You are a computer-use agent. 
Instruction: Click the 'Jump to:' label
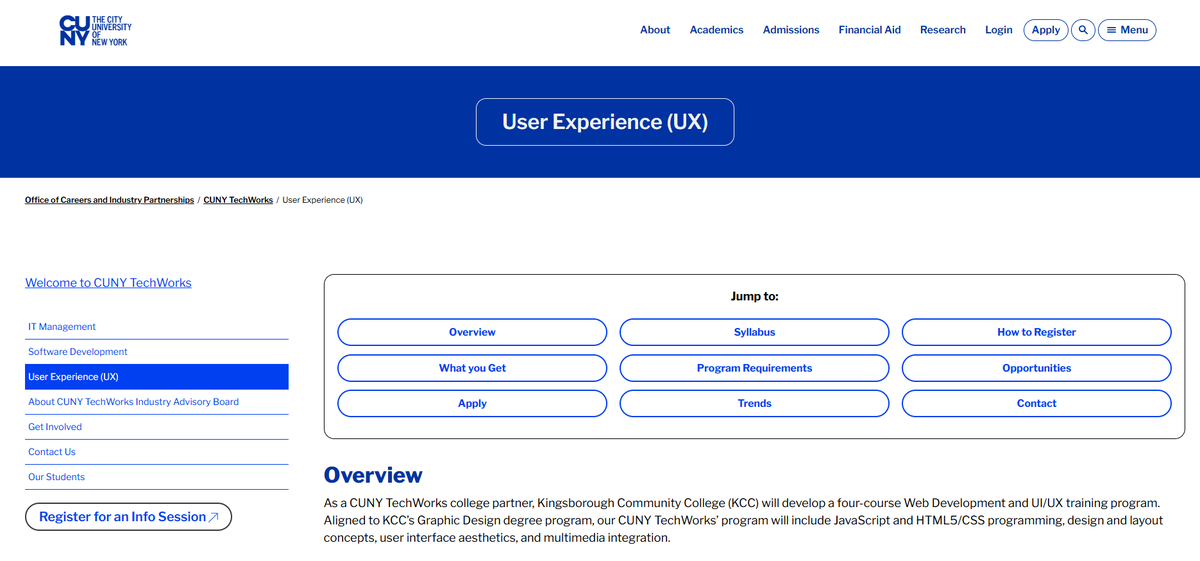[x=754, y=297]
